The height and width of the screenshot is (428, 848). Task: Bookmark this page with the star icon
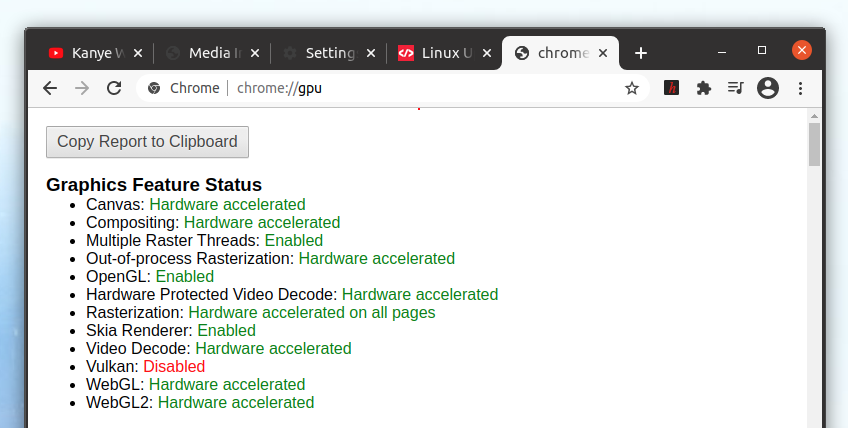pos(632,88)
